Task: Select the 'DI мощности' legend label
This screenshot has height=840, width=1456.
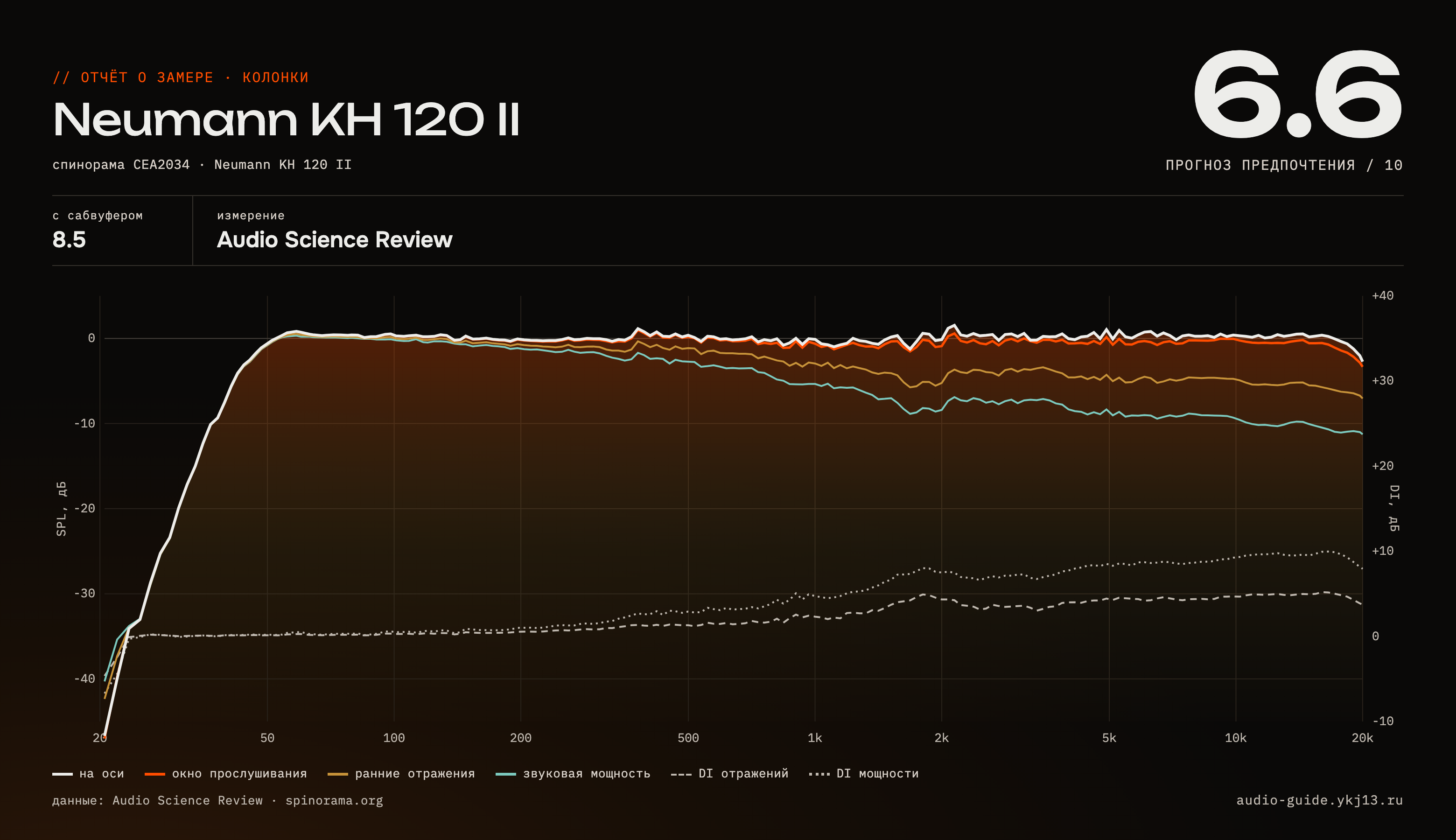Action: coord(877,774)
